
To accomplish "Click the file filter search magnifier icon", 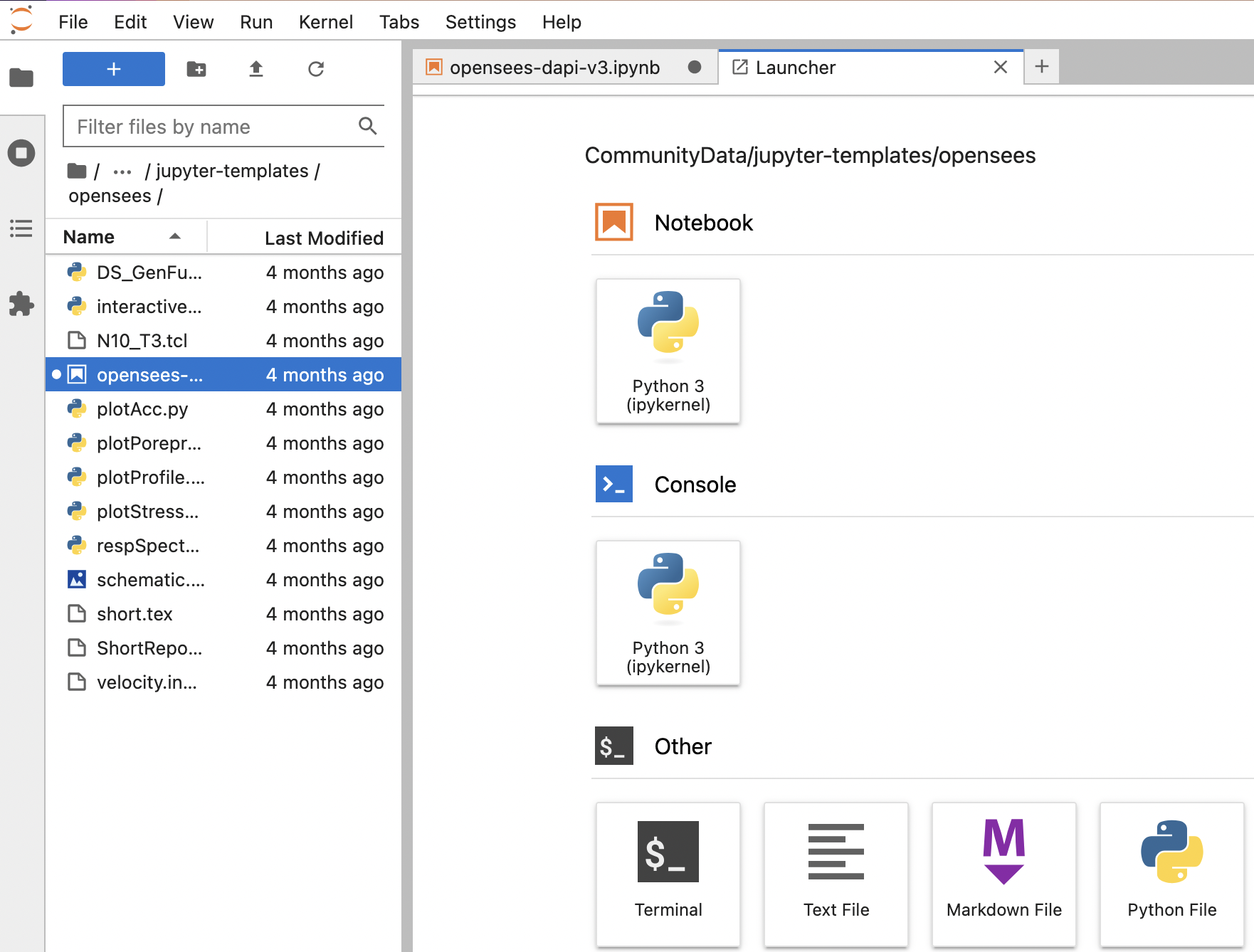I will tap(367, 126).
